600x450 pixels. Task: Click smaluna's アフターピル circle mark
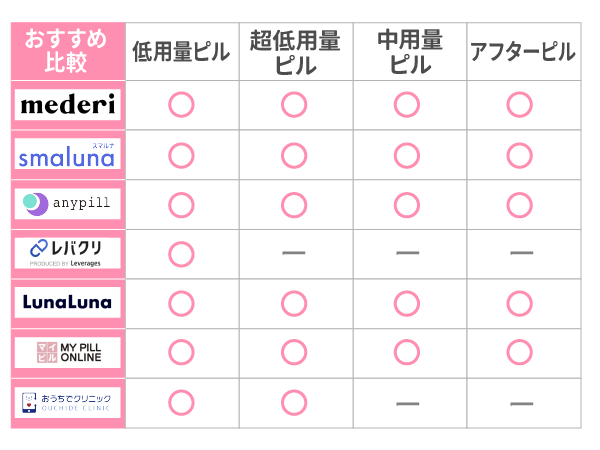[519, 155]
